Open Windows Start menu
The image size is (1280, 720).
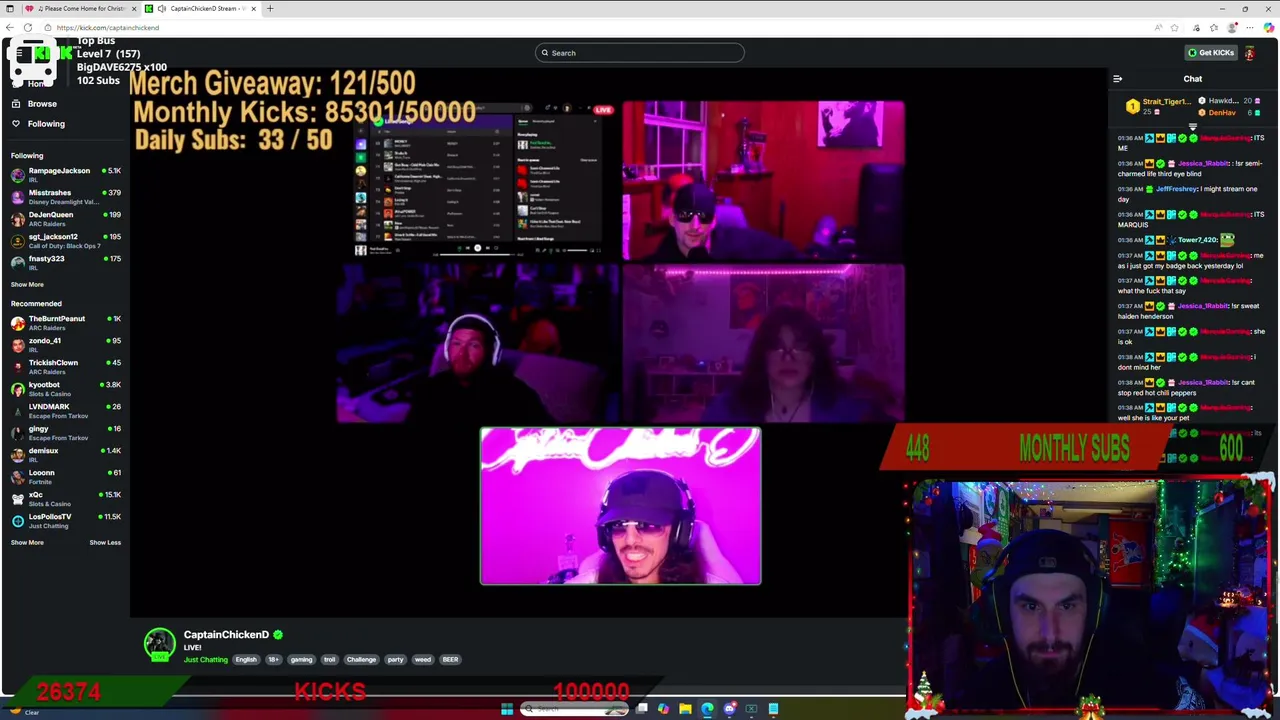[507, 709]
